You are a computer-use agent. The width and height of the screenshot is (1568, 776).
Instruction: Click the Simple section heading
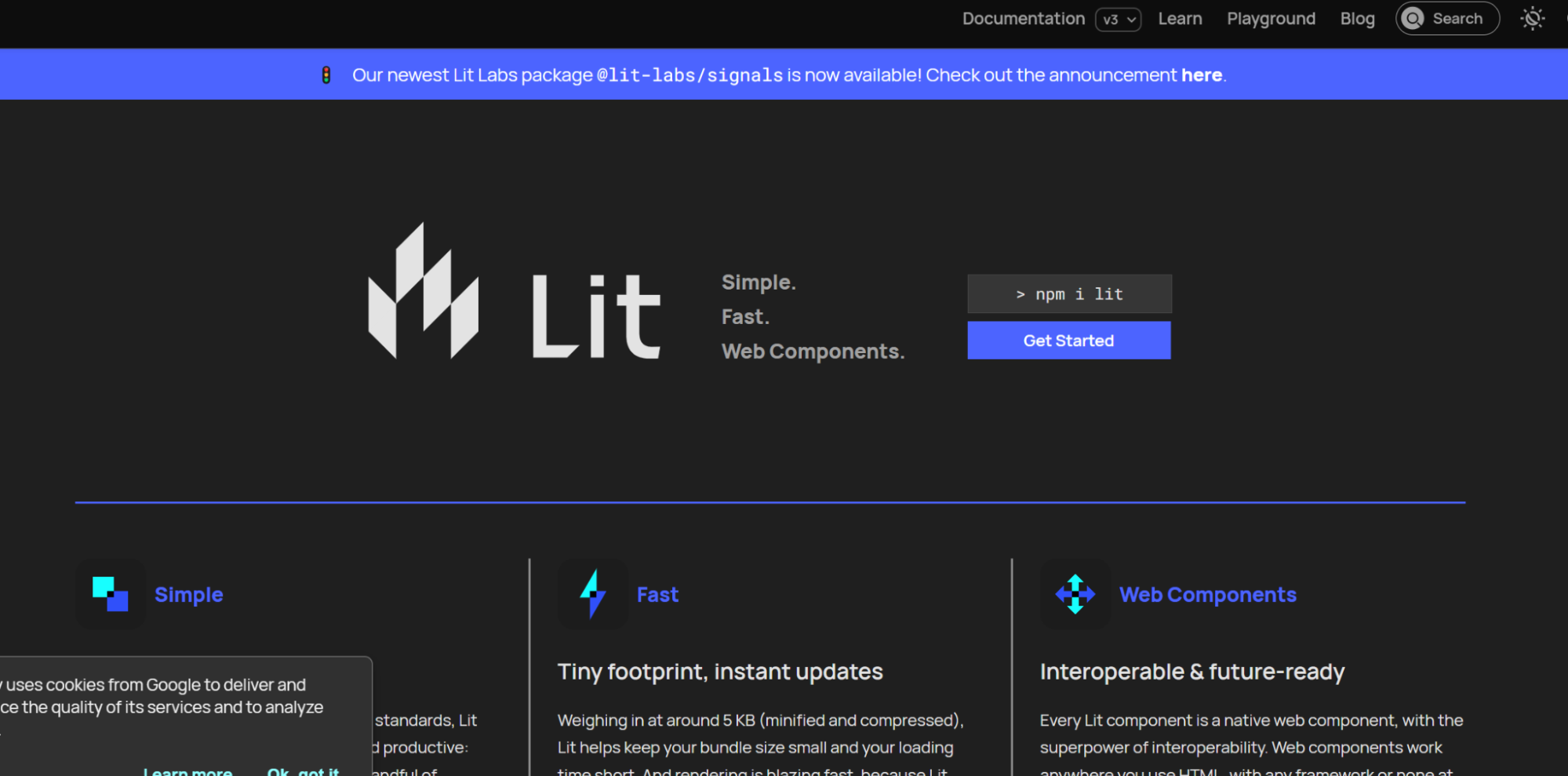tap(188, 595)
